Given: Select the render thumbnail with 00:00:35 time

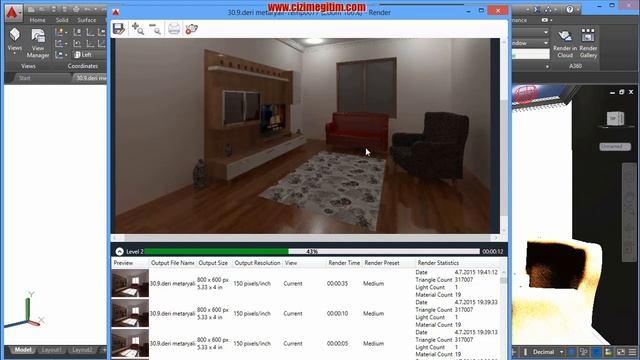Looking at the screenshot, I should click(x=130, y=283).
